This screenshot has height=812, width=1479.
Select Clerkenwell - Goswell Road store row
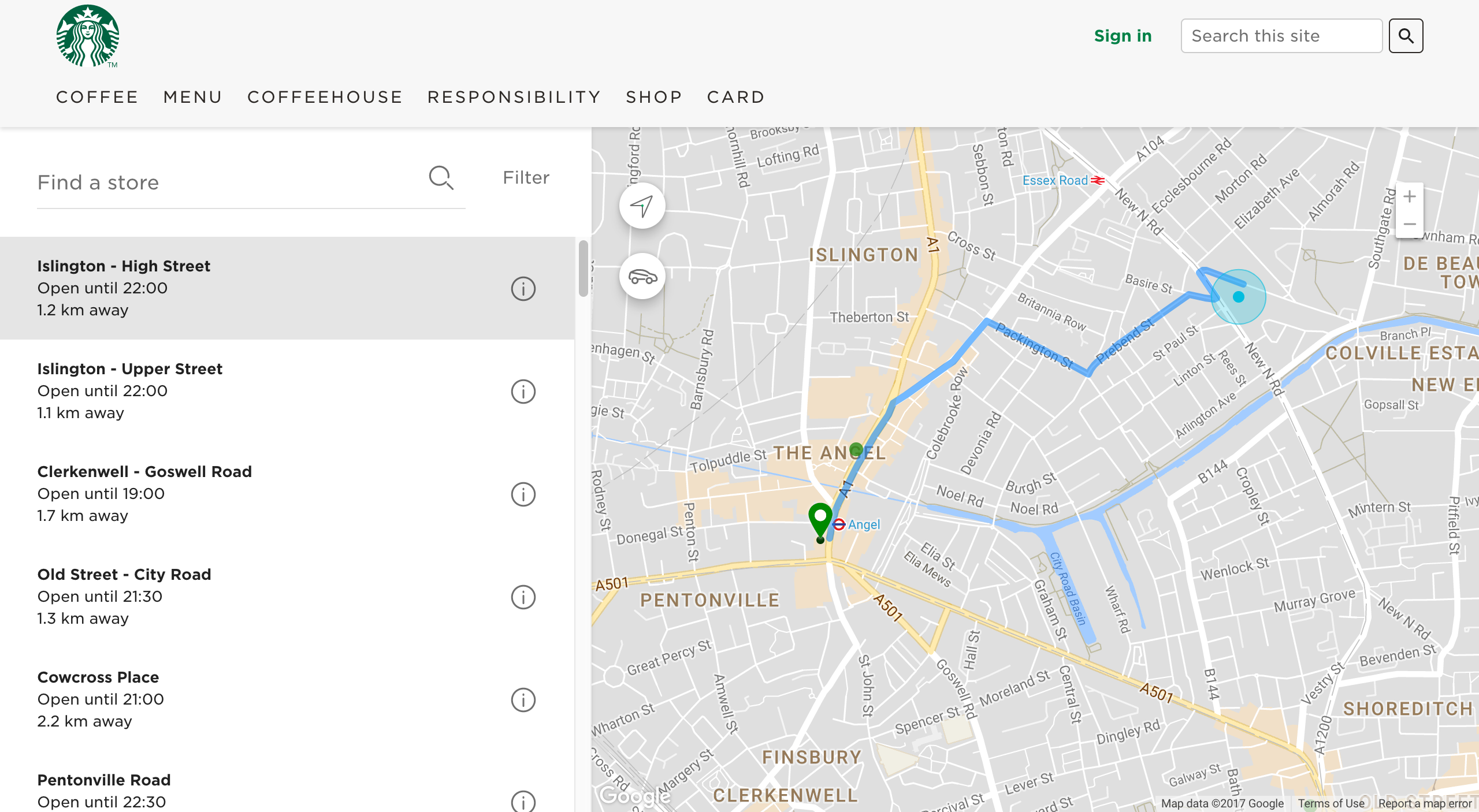287,494
